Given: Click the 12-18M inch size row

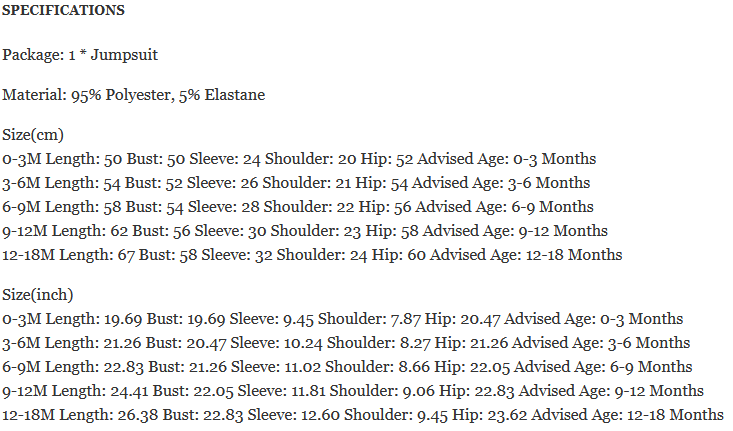Looking at the screenshot, I should 362,415.
